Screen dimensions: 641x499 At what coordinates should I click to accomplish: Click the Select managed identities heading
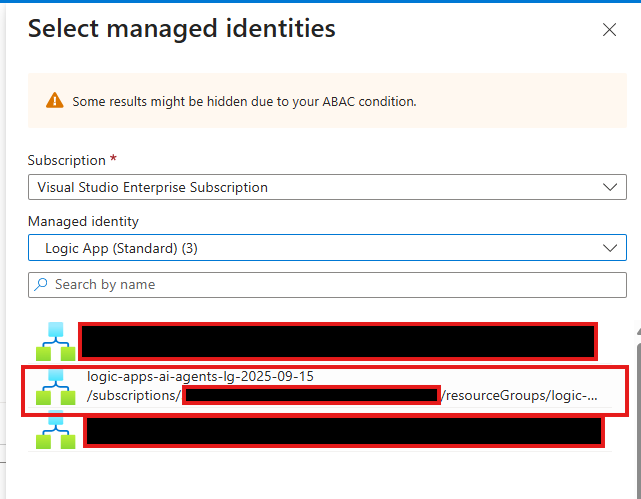(x=181, y=29)
